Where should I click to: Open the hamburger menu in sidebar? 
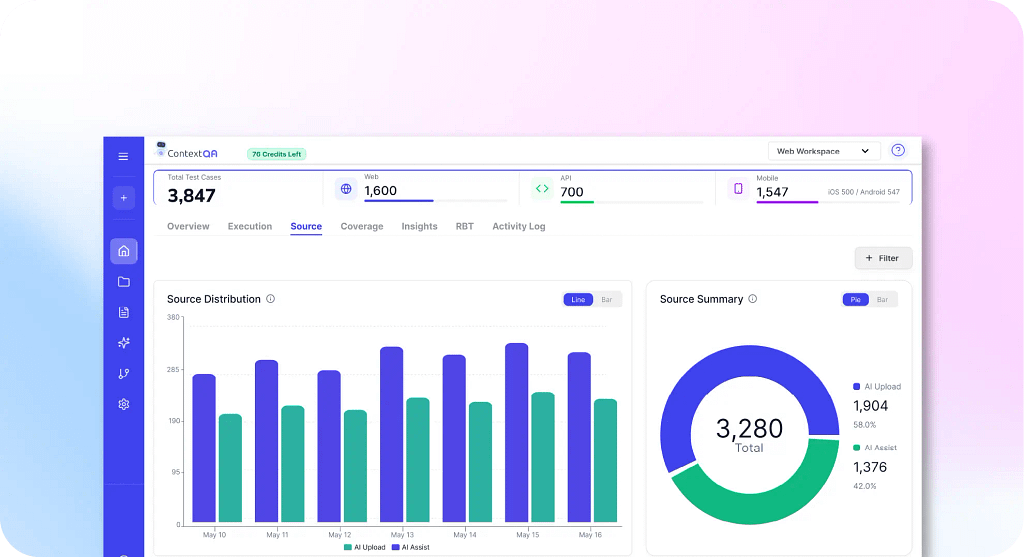(123, 156)
